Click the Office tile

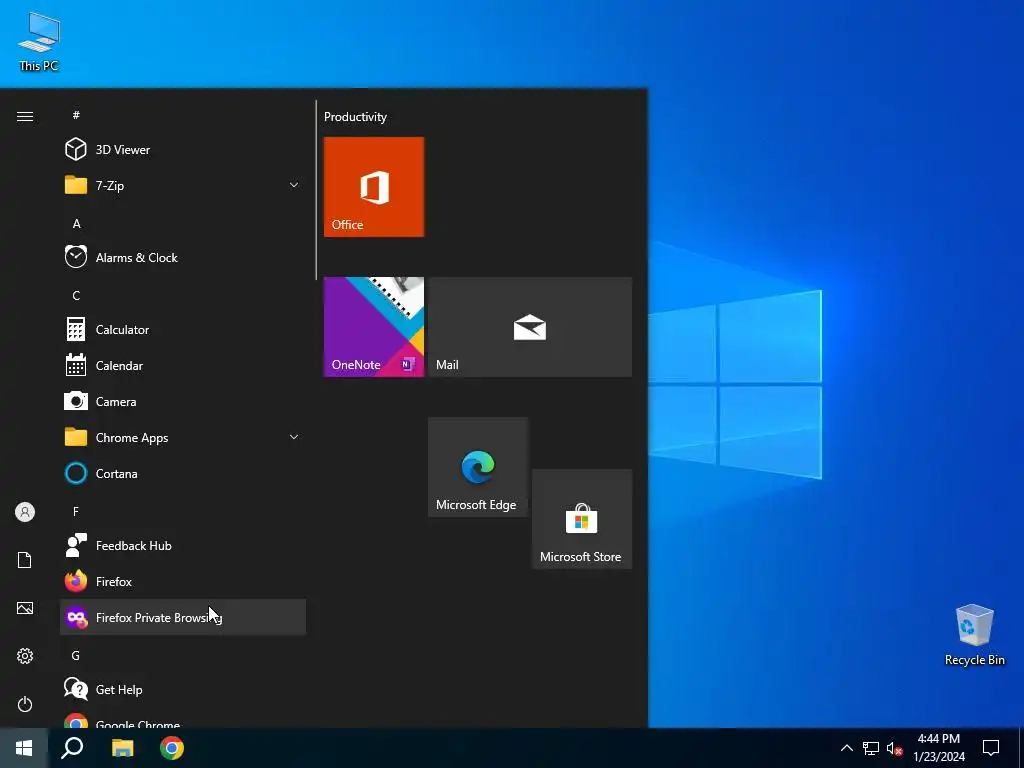(x=374, y=187)
